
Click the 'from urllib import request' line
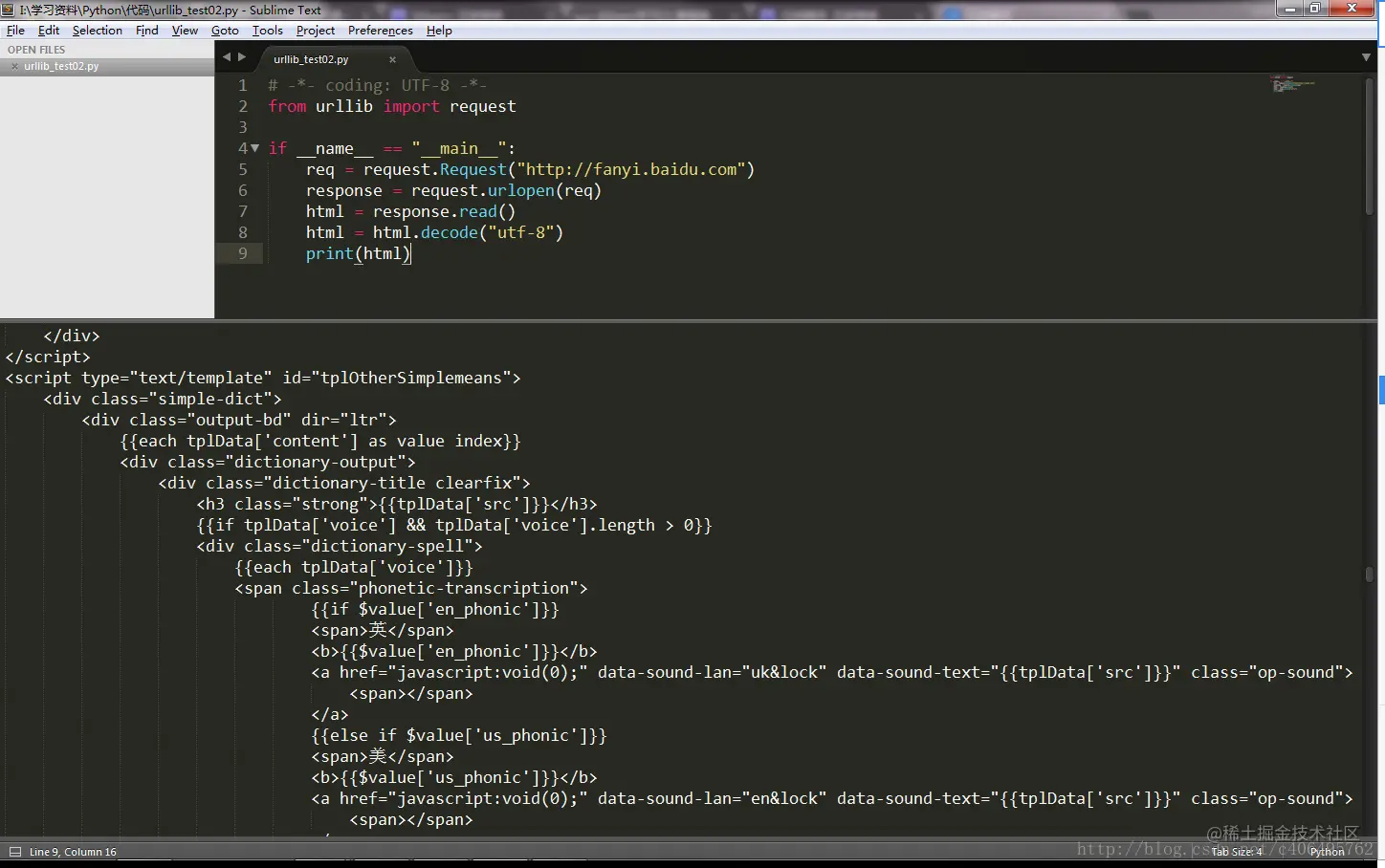(x=392, y=106)
